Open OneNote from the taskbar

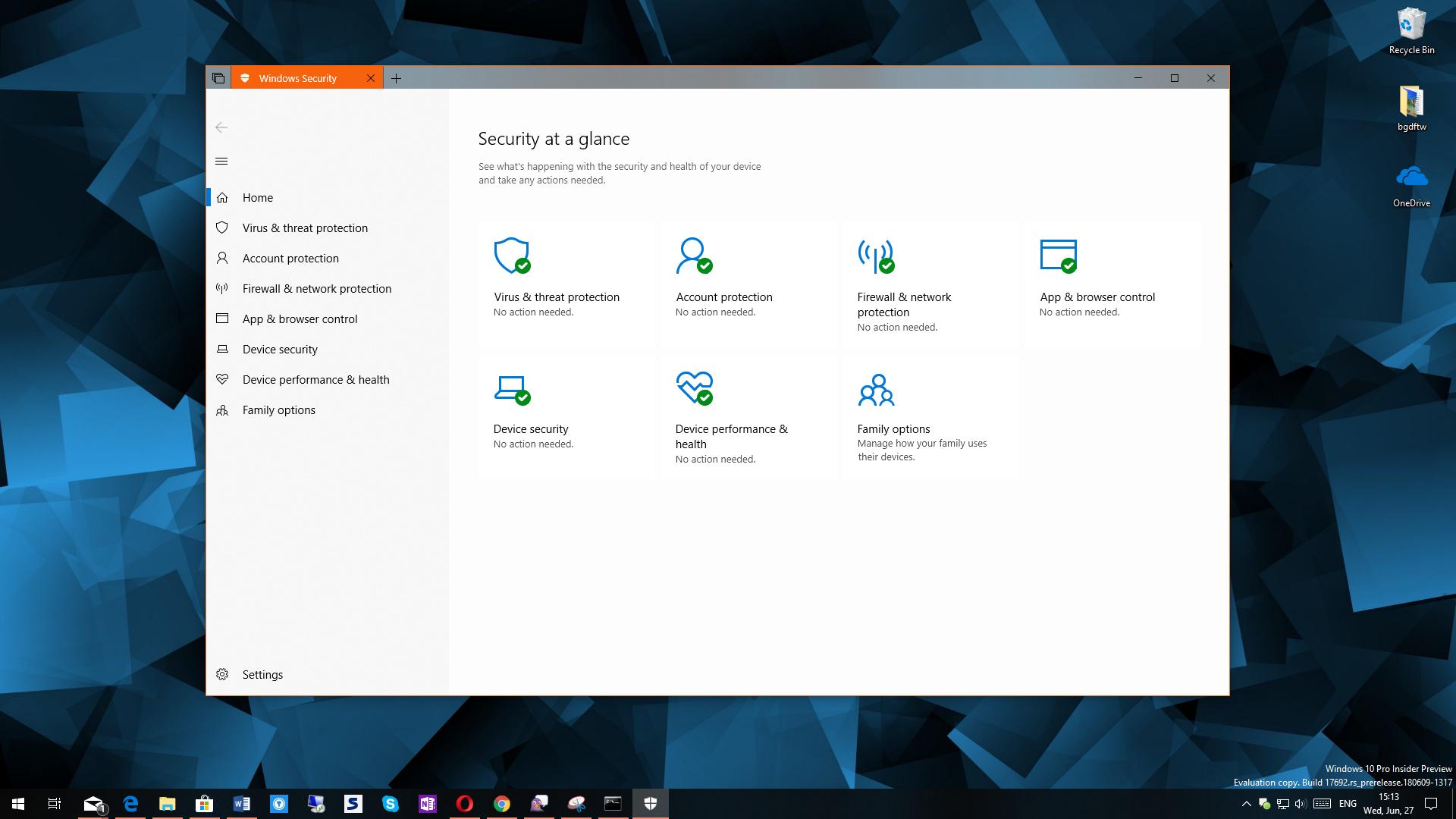428,804
